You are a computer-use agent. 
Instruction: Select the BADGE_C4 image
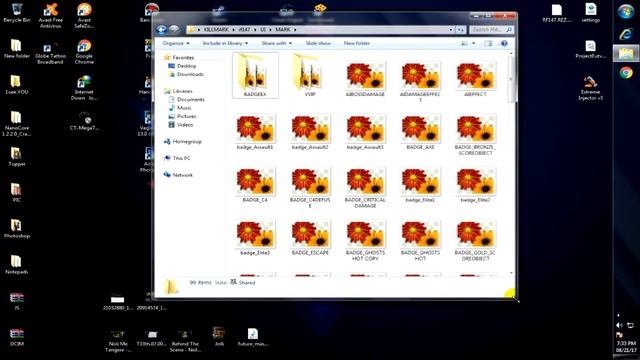click(255, 184)
